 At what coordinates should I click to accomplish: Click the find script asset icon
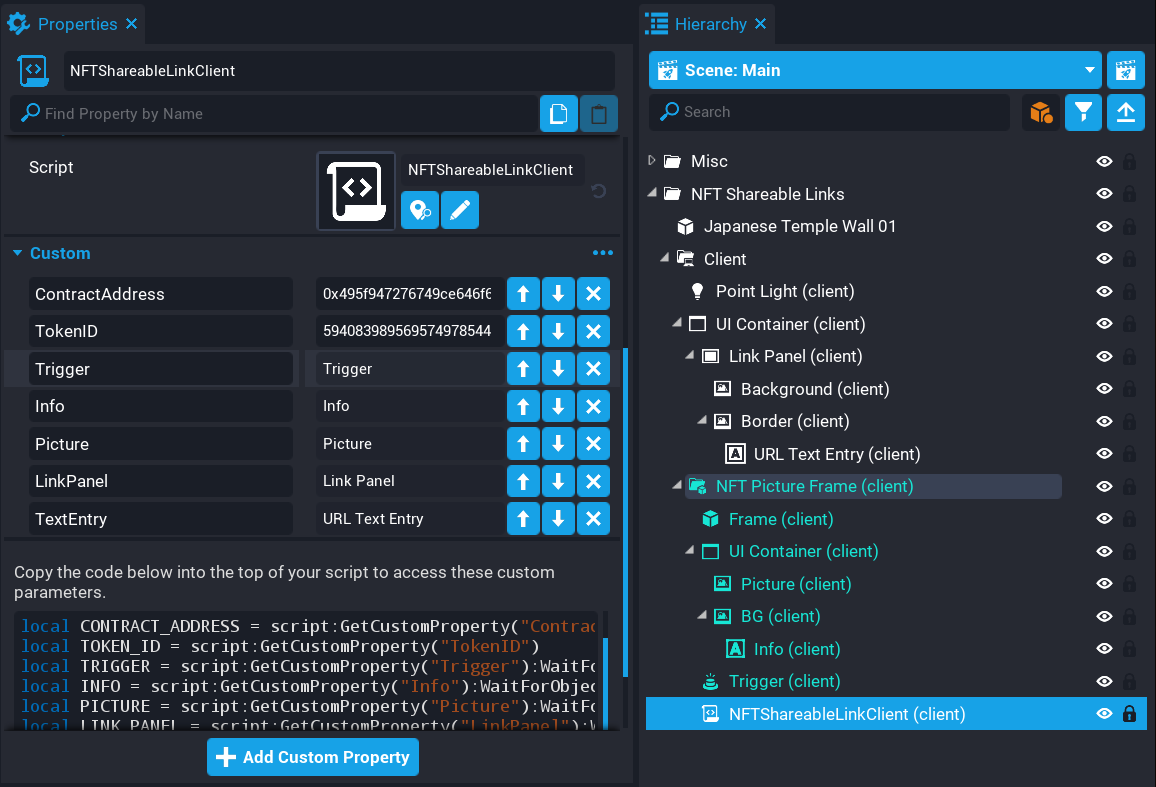click(420, 211)
